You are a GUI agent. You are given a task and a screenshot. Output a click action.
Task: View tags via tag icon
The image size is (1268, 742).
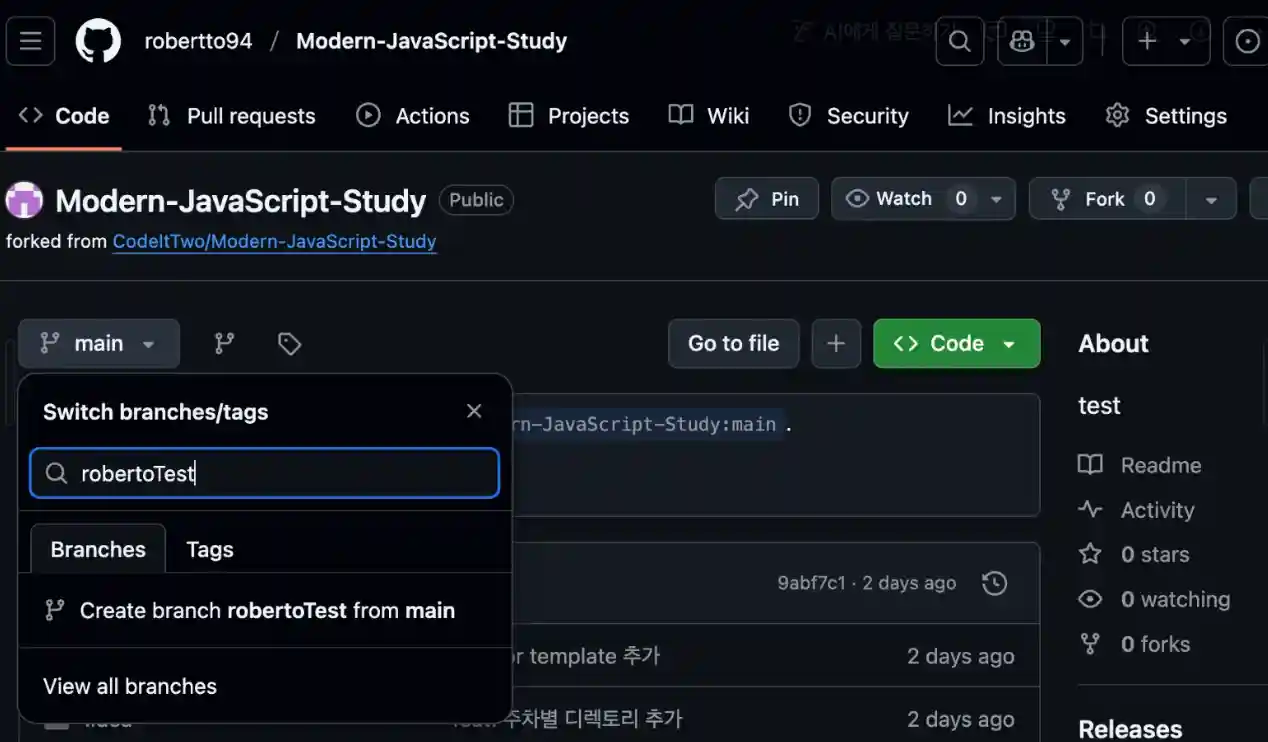click(x=289, y=344)
